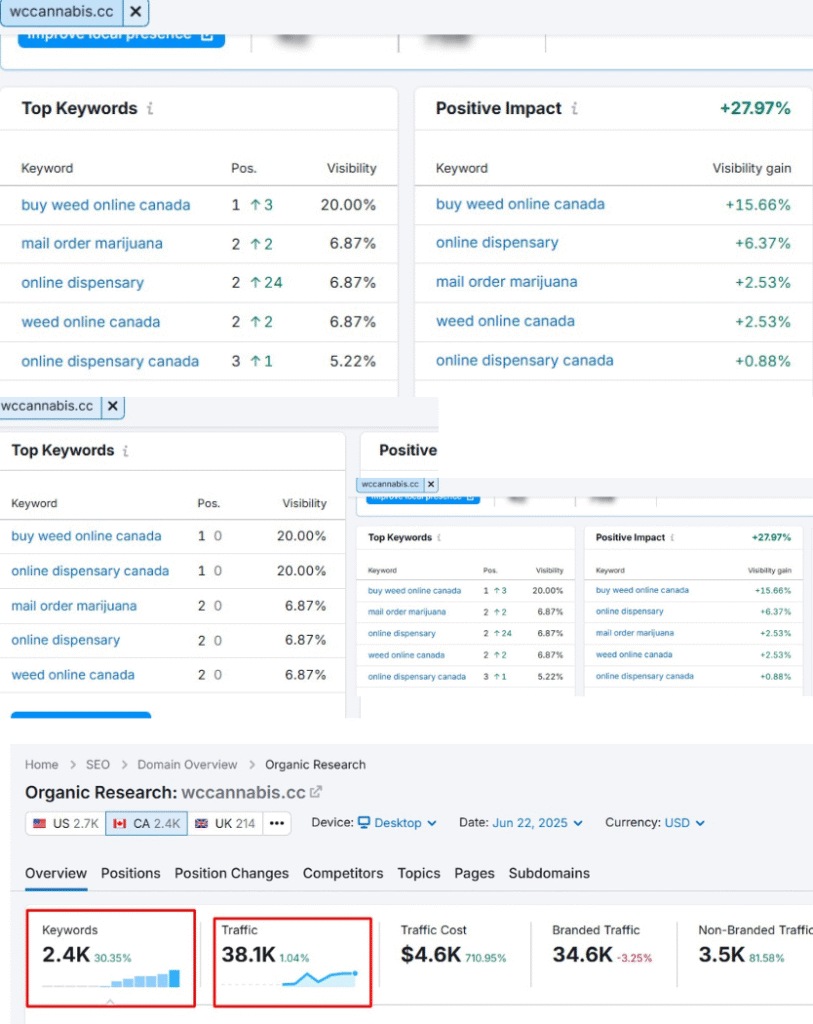Expand the Currency USD dropdown

coord(684,823)
